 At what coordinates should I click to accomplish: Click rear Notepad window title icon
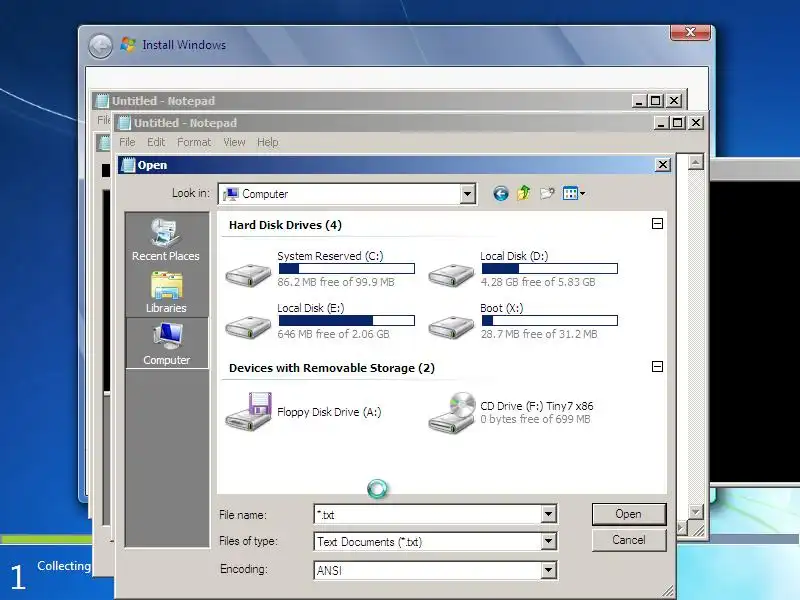(103, 101)
